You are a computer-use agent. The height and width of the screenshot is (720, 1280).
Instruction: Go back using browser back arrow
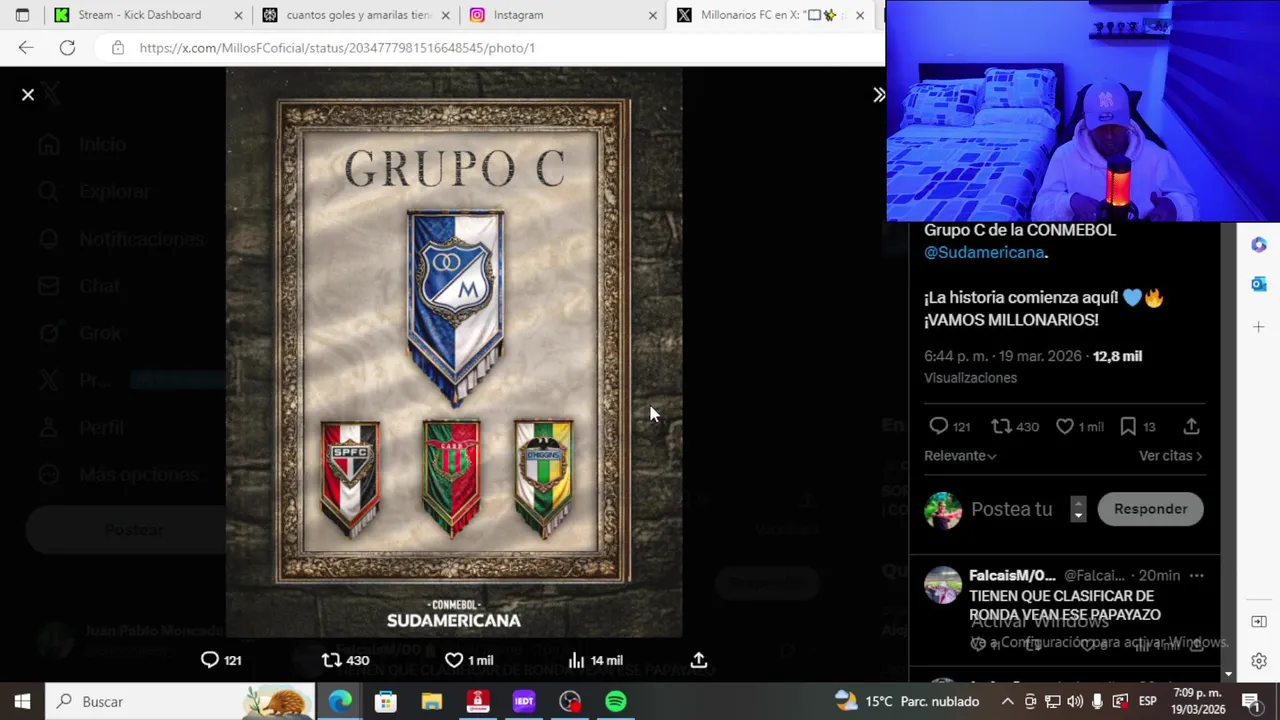pos(26,47)
